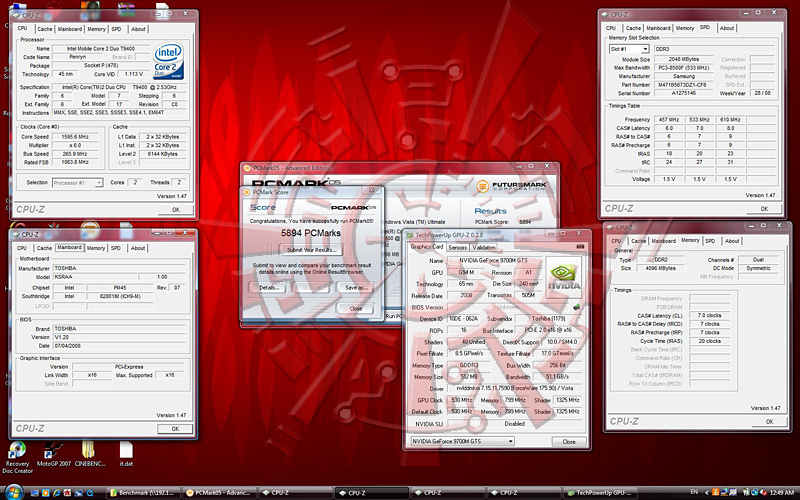Switch to the TechPowerUp GPU-Z taskbar button
Image resolution: width=800 pixels, height=500 pixels.
coord(602,493)
